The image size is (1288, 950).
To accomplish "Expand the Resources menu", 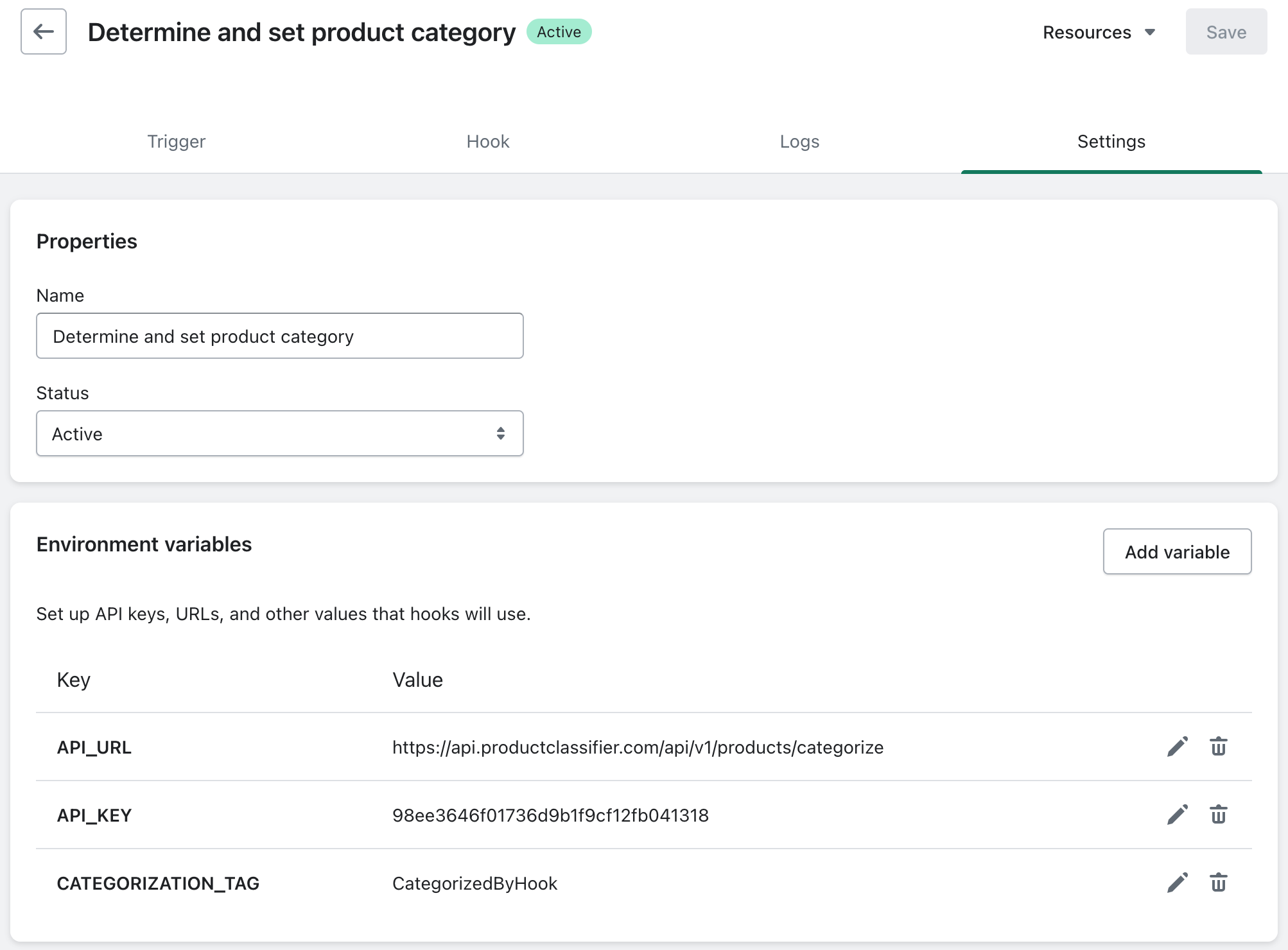I will coord(1099,32).
